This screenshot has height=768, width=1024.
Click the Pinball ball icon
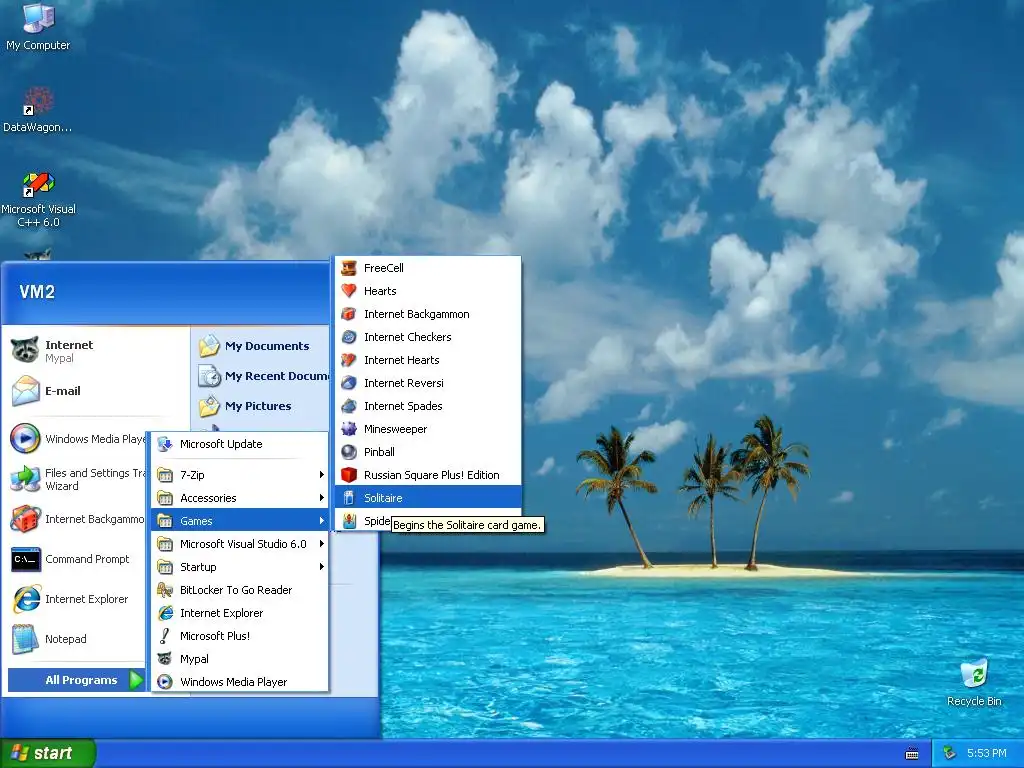click(349, 452)
